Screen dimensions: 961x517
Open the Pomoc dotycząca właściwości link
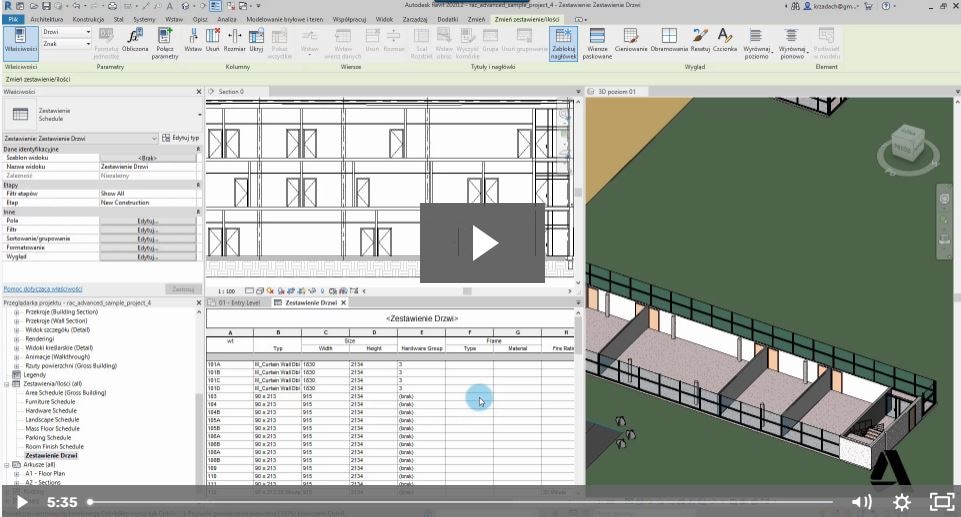tap(43, 289)
